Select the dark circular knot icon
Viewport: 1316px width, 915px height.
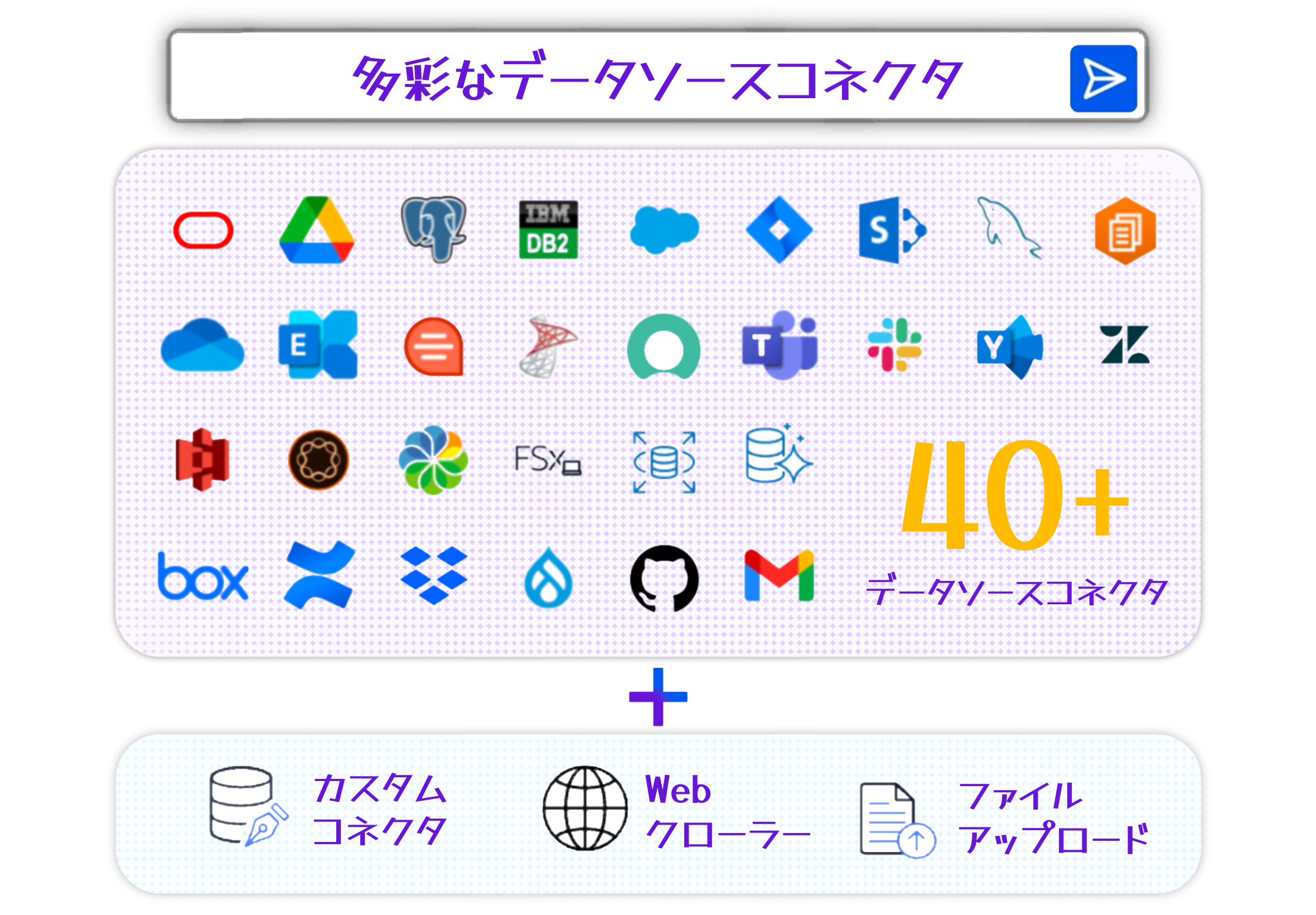click(x=318, y=460)
